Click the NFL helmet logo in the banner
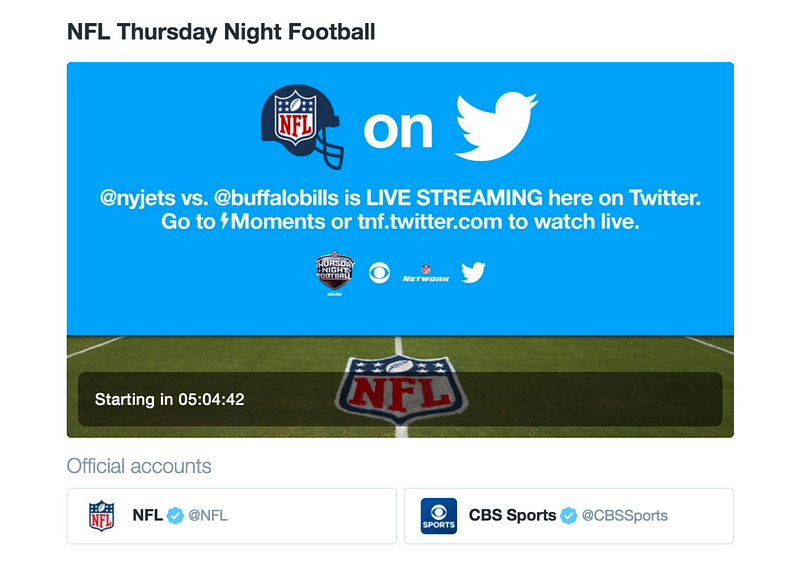 302,126
